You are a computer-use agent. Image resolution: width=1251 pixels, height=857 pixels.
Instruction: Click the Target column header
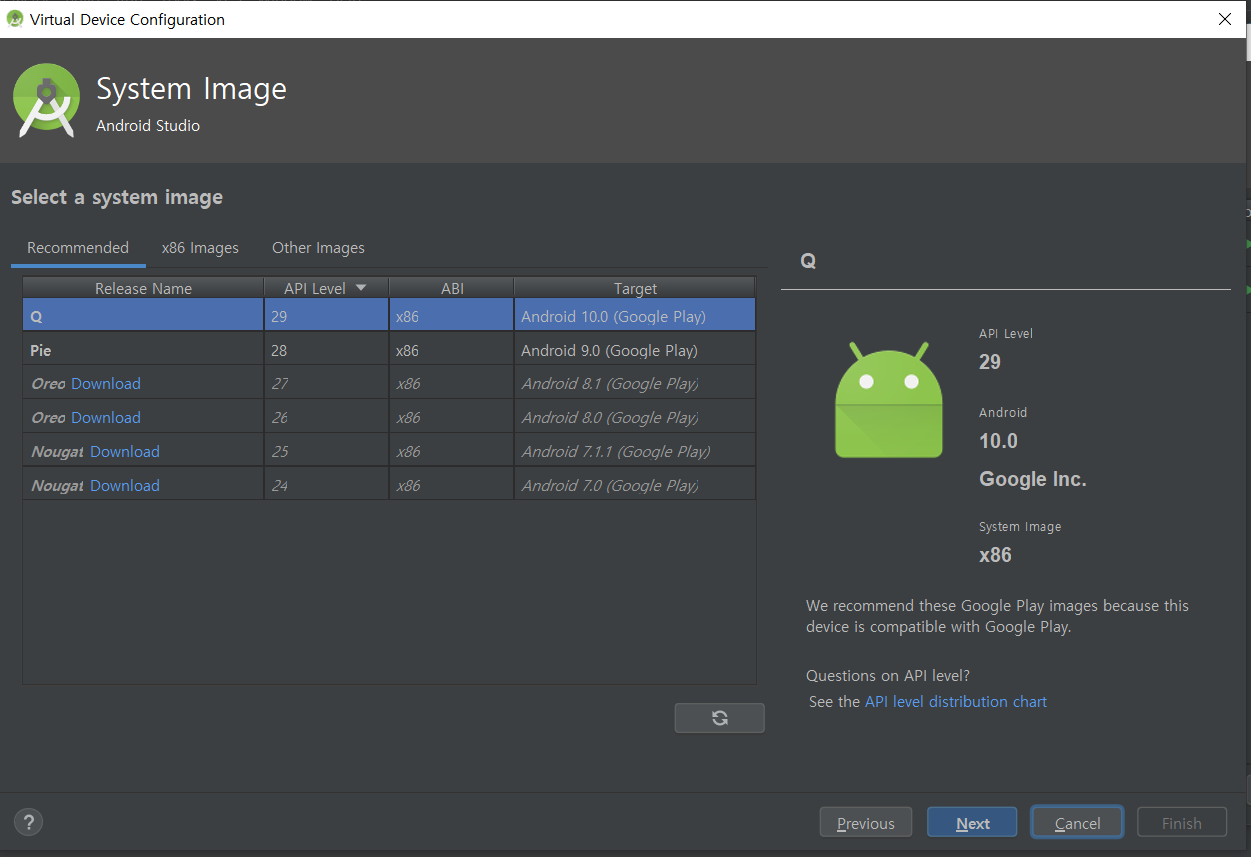point(635,288)
